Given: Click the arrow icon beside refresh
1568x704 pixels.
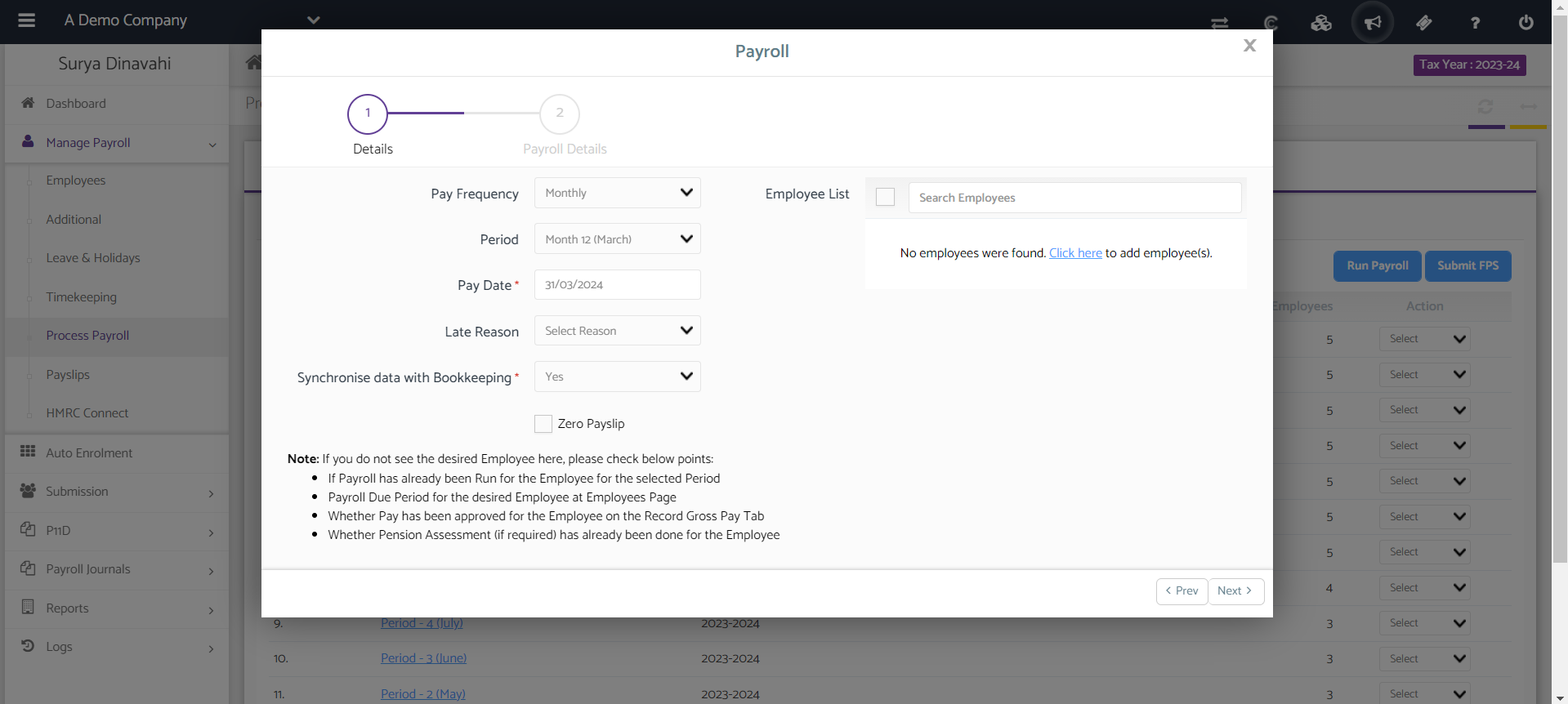Looking at the screenshot, I should [x=1528, y=107].
